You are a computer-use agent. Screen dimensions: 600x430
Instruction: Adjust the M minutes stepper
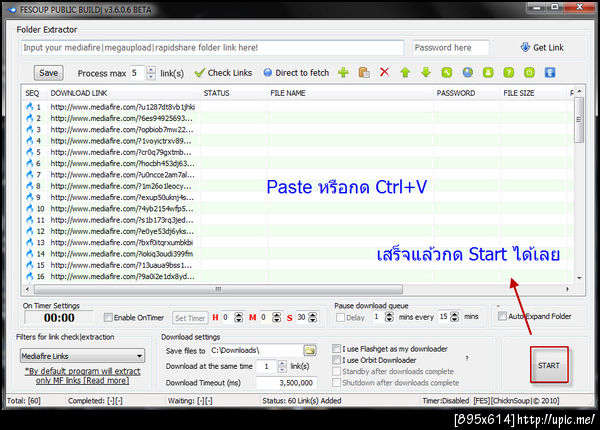tap(276, 317)
